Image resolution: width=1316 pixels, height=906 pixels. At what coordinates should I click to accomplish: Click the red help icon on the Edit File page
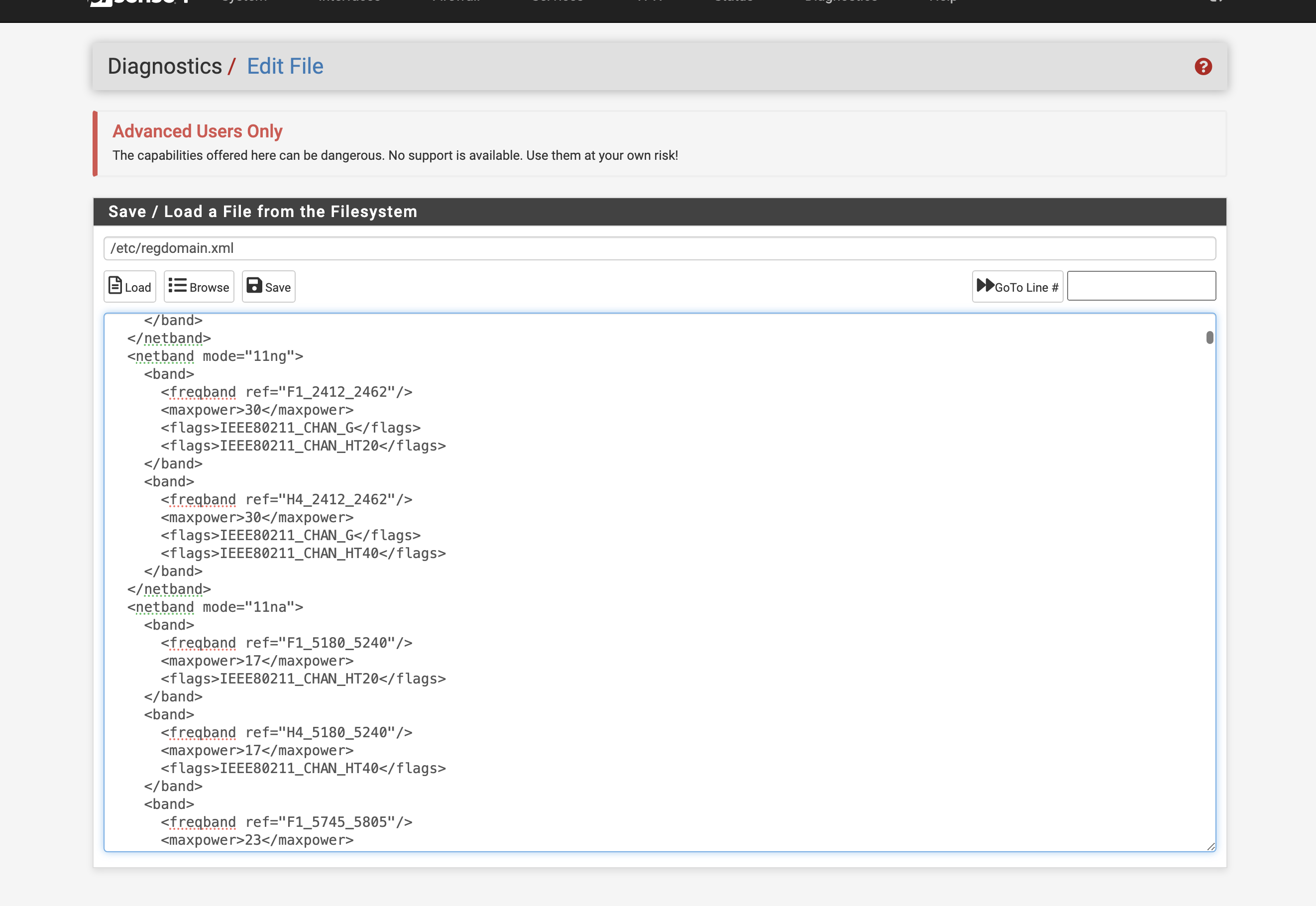(1204, 66)
